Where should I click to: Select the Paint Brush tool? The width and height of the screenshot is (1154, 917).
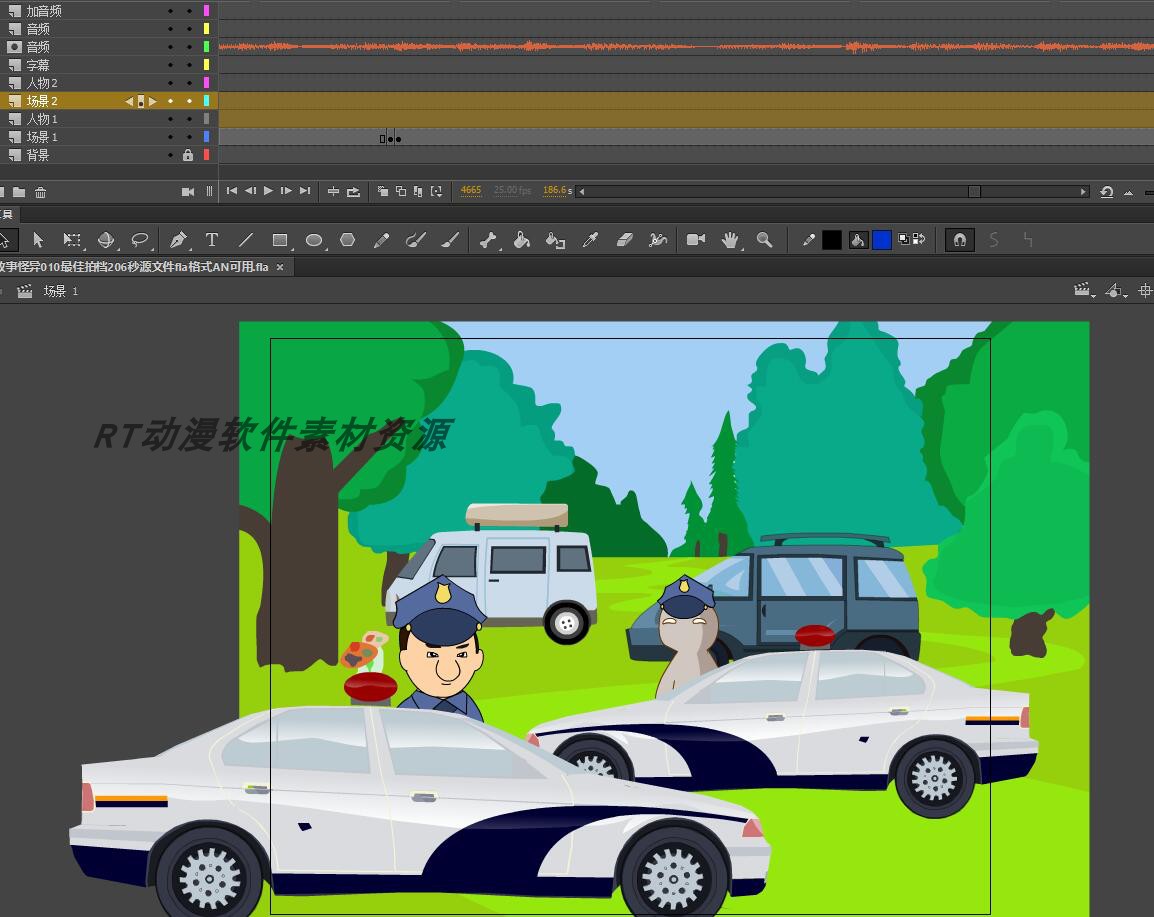[x=416, y=240]
